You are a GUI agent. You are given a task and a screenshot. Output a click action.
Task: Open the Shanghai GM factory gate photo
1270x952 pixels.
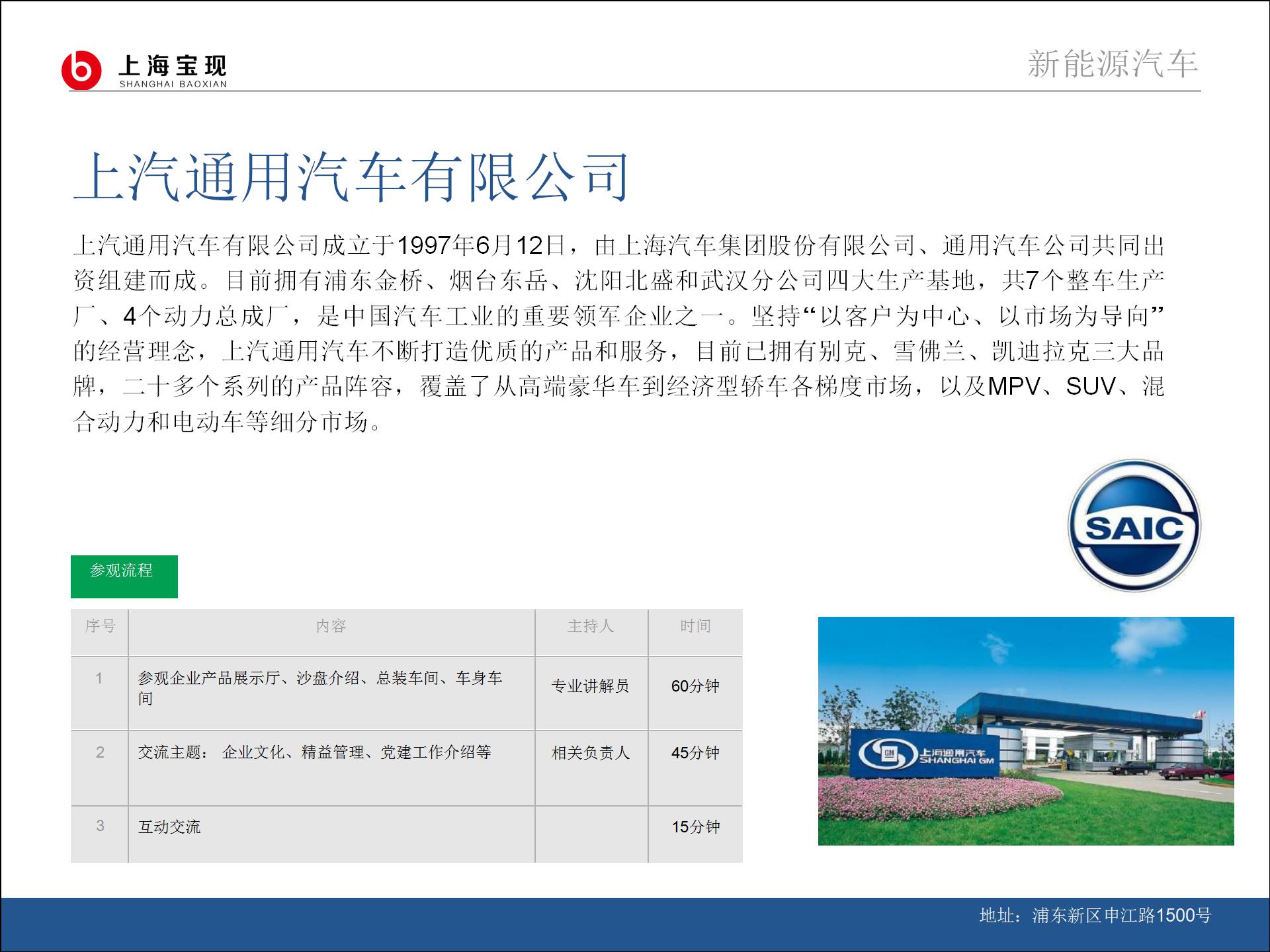pos(1026,731)
